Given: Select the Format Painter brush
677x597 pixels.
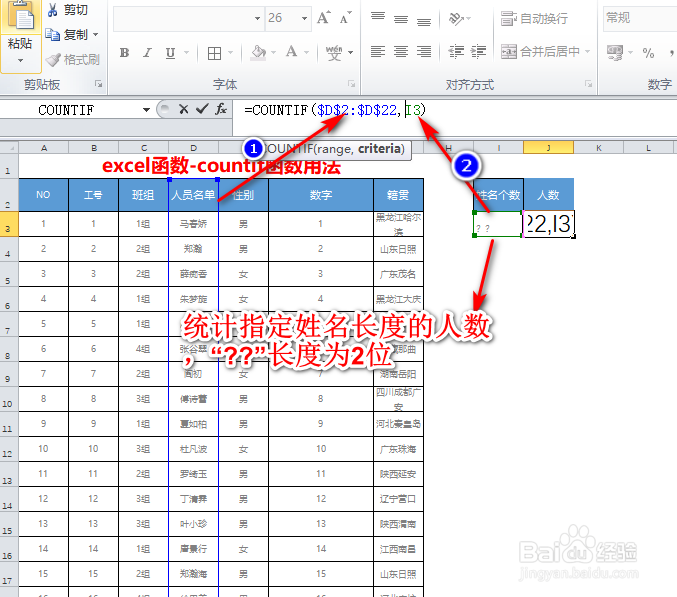Looking at the screenshot, I should 53,60.
